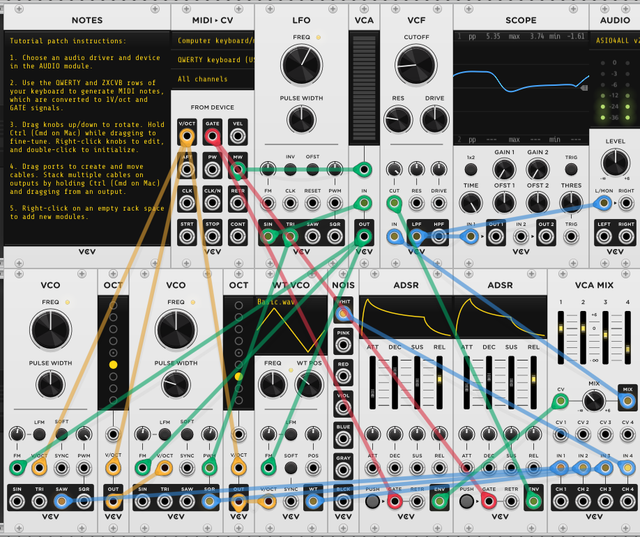This screenshot has width=640, height=537.
Task: Click the PUSH button on the right ADSR
Action: pyautogui.click(x=467, y=501)
